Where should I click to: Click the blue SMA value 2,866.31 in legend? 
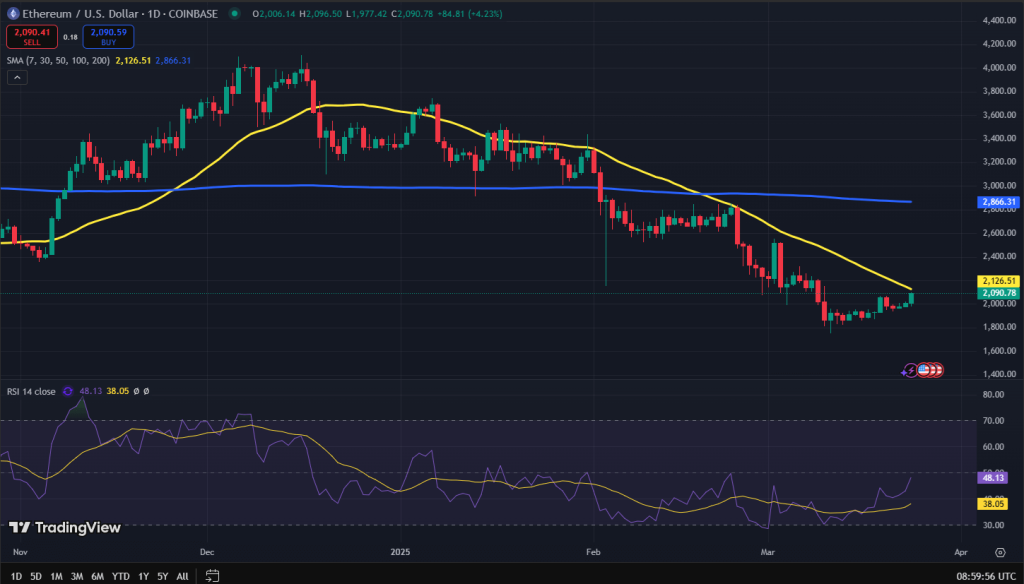(173, 61)
